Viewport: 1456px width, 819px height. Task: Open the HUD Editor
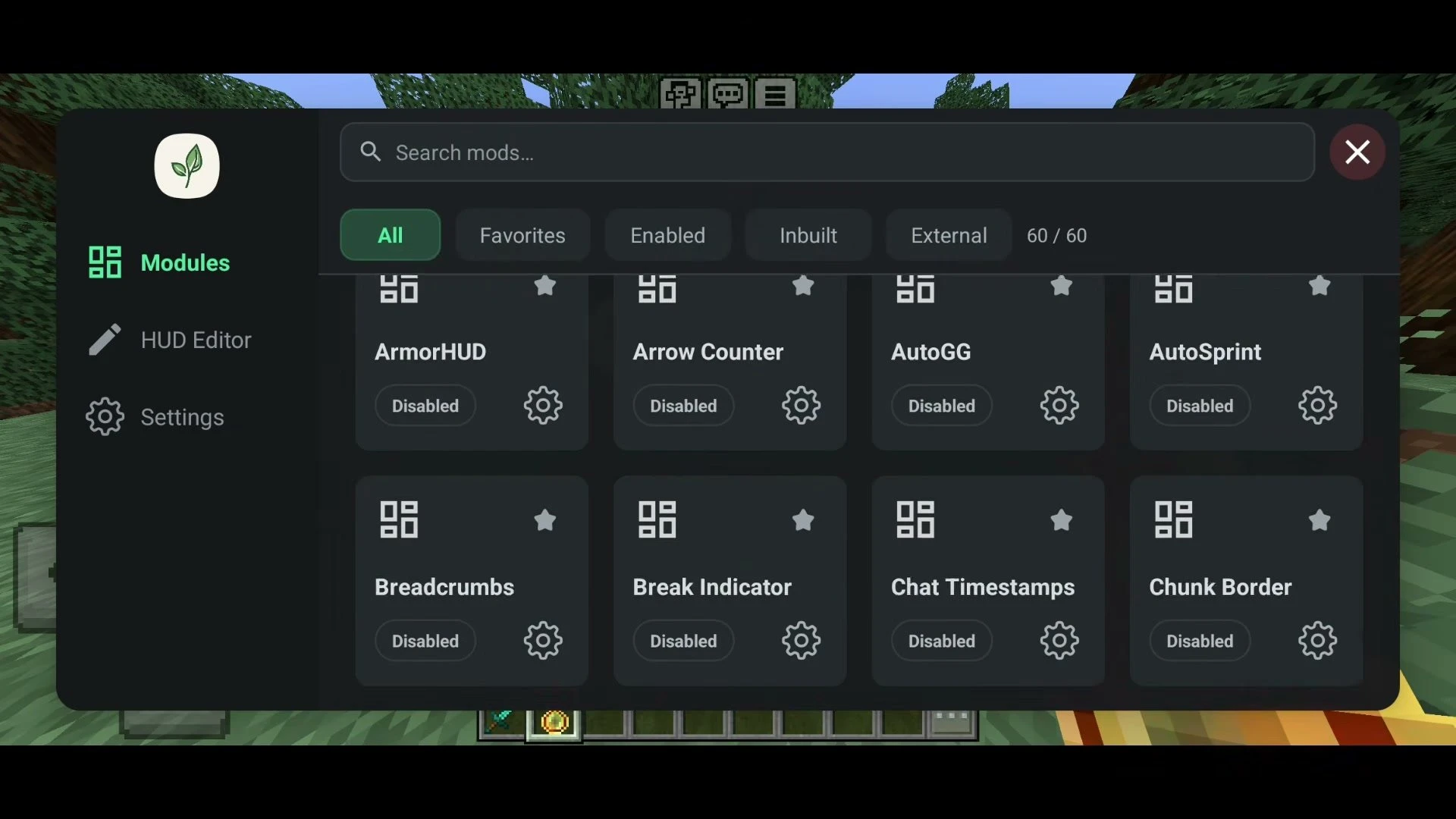pos(169,340)
